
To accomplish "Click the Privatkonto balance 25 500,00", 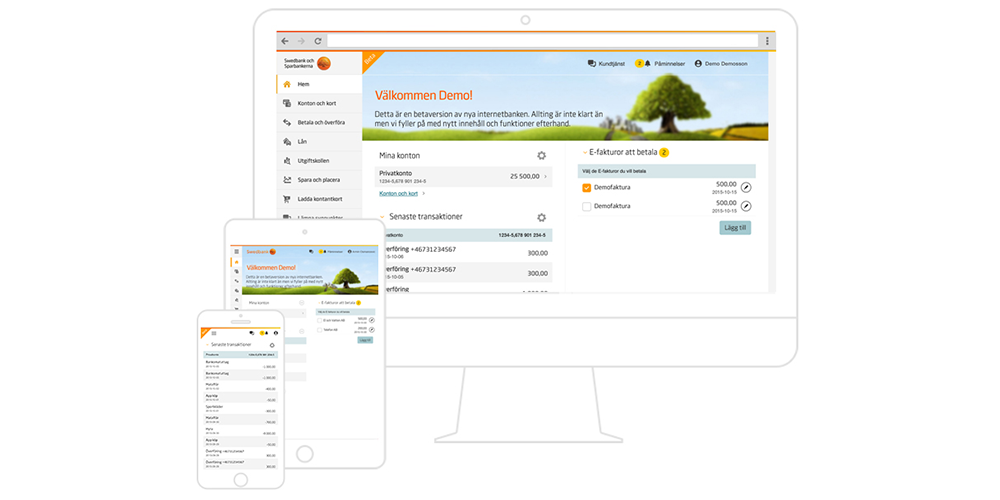I will pos(525,176).
